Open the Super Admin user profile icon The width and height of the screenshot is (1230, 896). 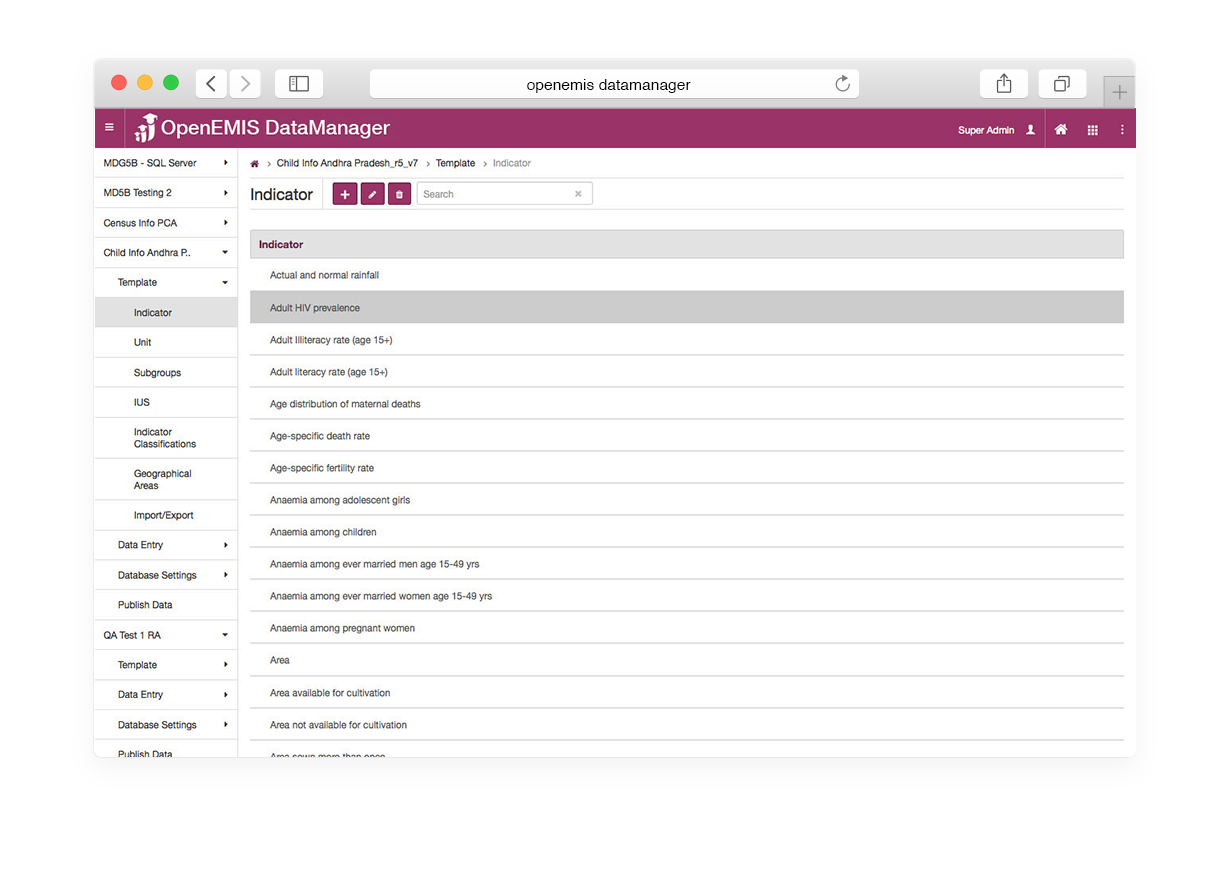point(1030,130)
